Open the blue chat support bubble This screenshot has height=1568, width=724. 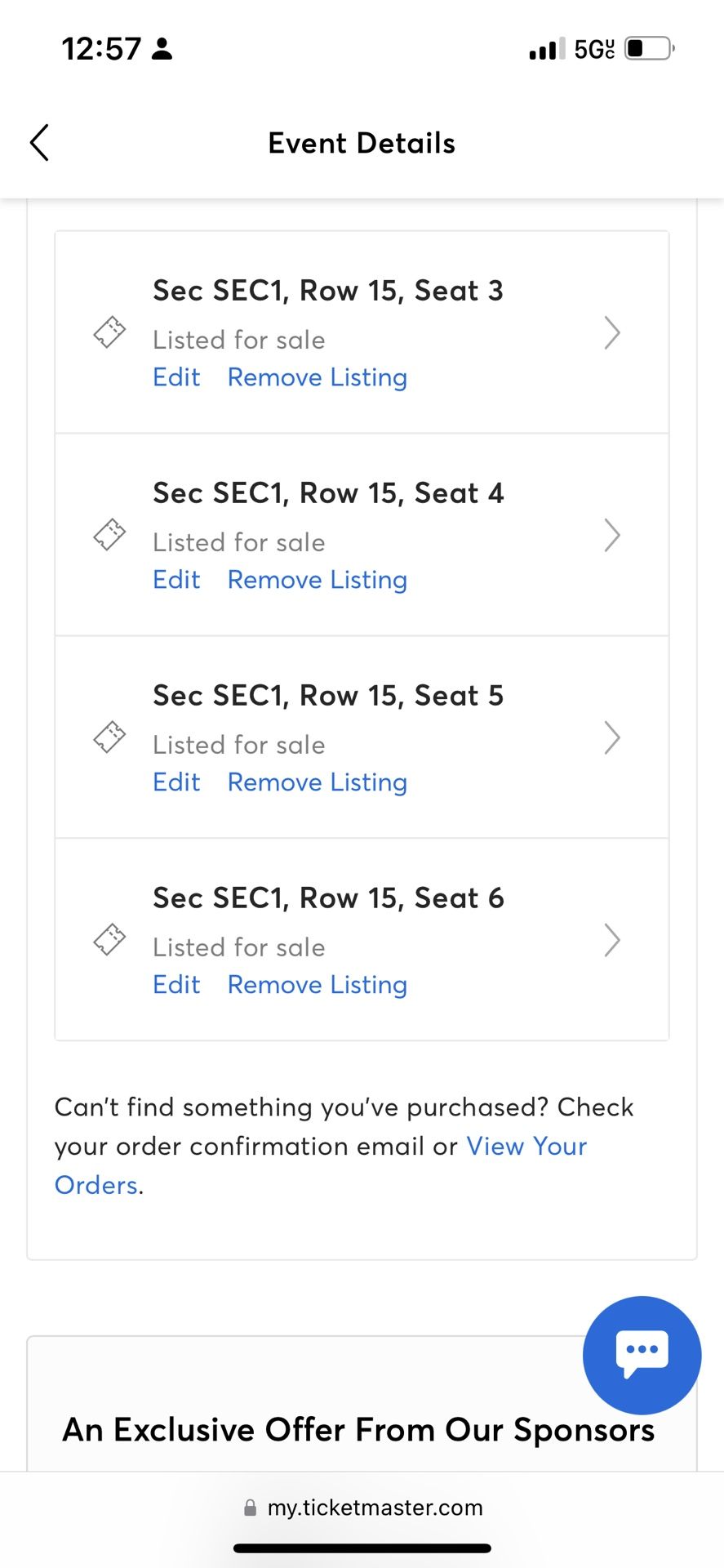642,1355
